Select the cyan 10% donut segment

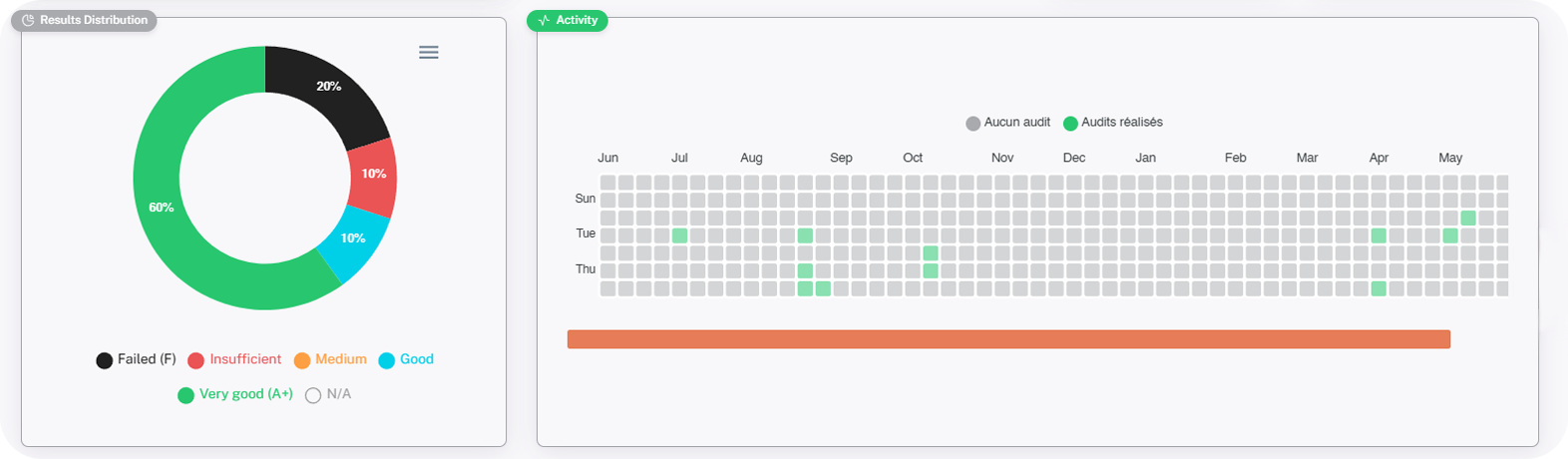pyautogui.click(x=352, y=239)
